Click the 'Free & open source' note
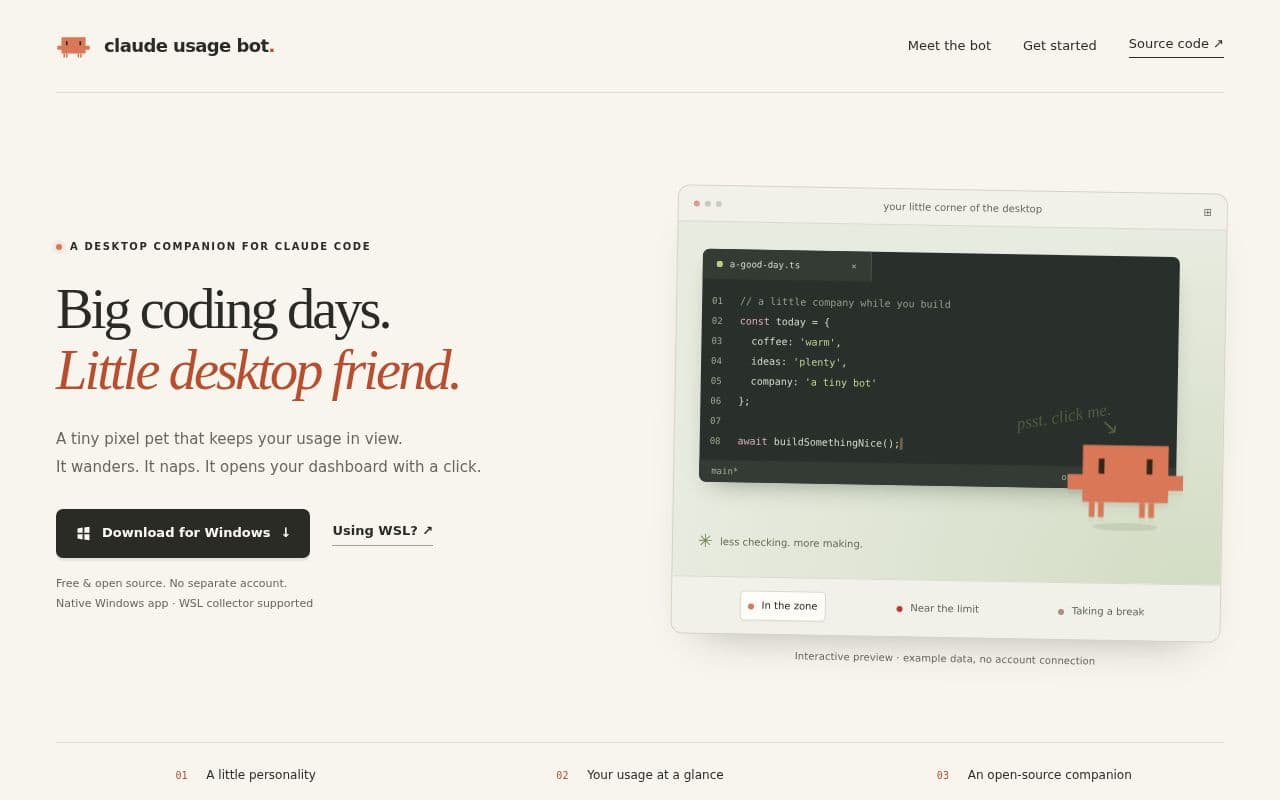Screen dimensions: 1280x800 click(x=171, y=583)
